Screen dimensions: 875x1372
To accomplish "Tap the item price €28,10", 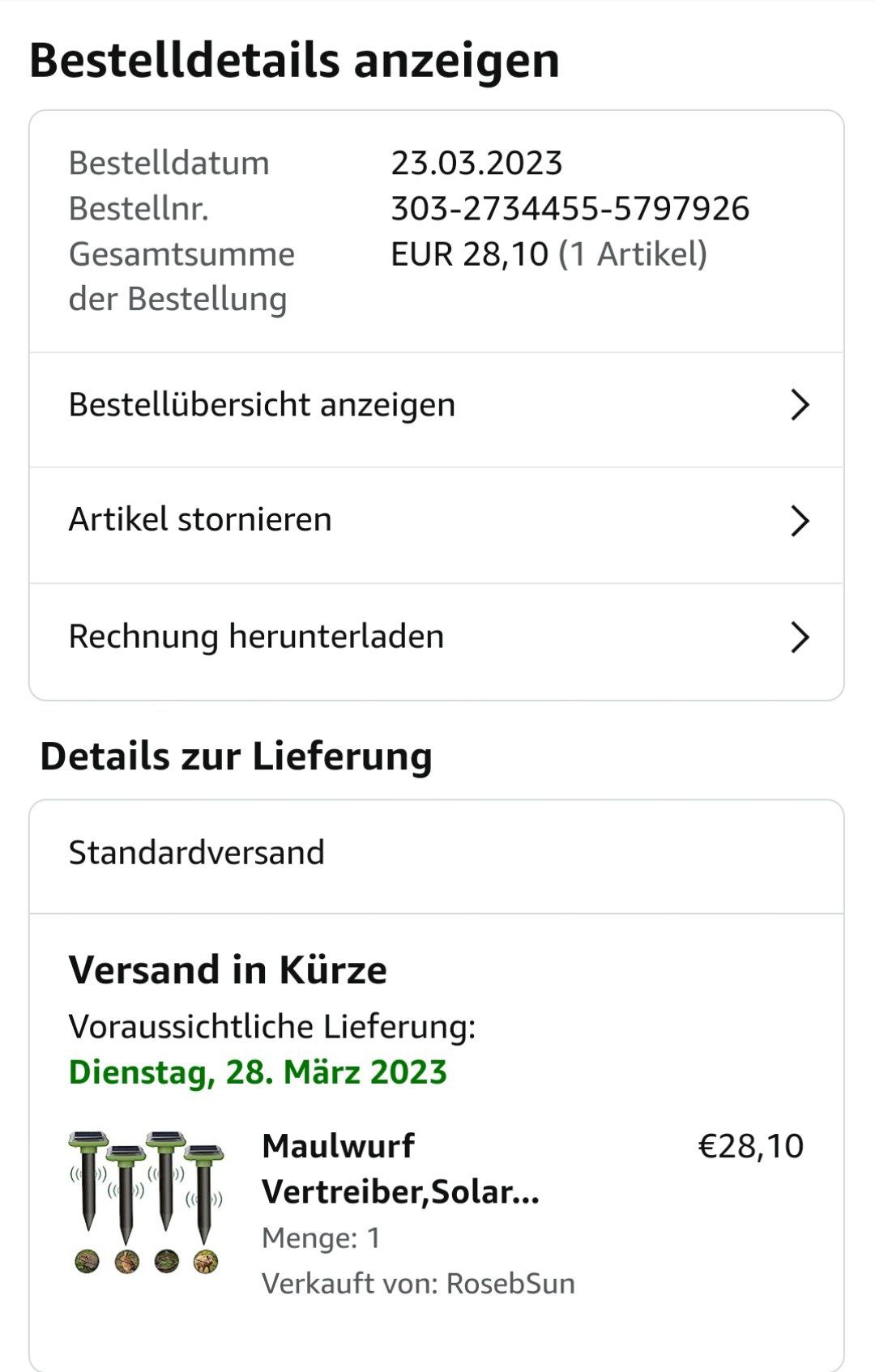I will pyautogui.click(x=750, y=1146).
